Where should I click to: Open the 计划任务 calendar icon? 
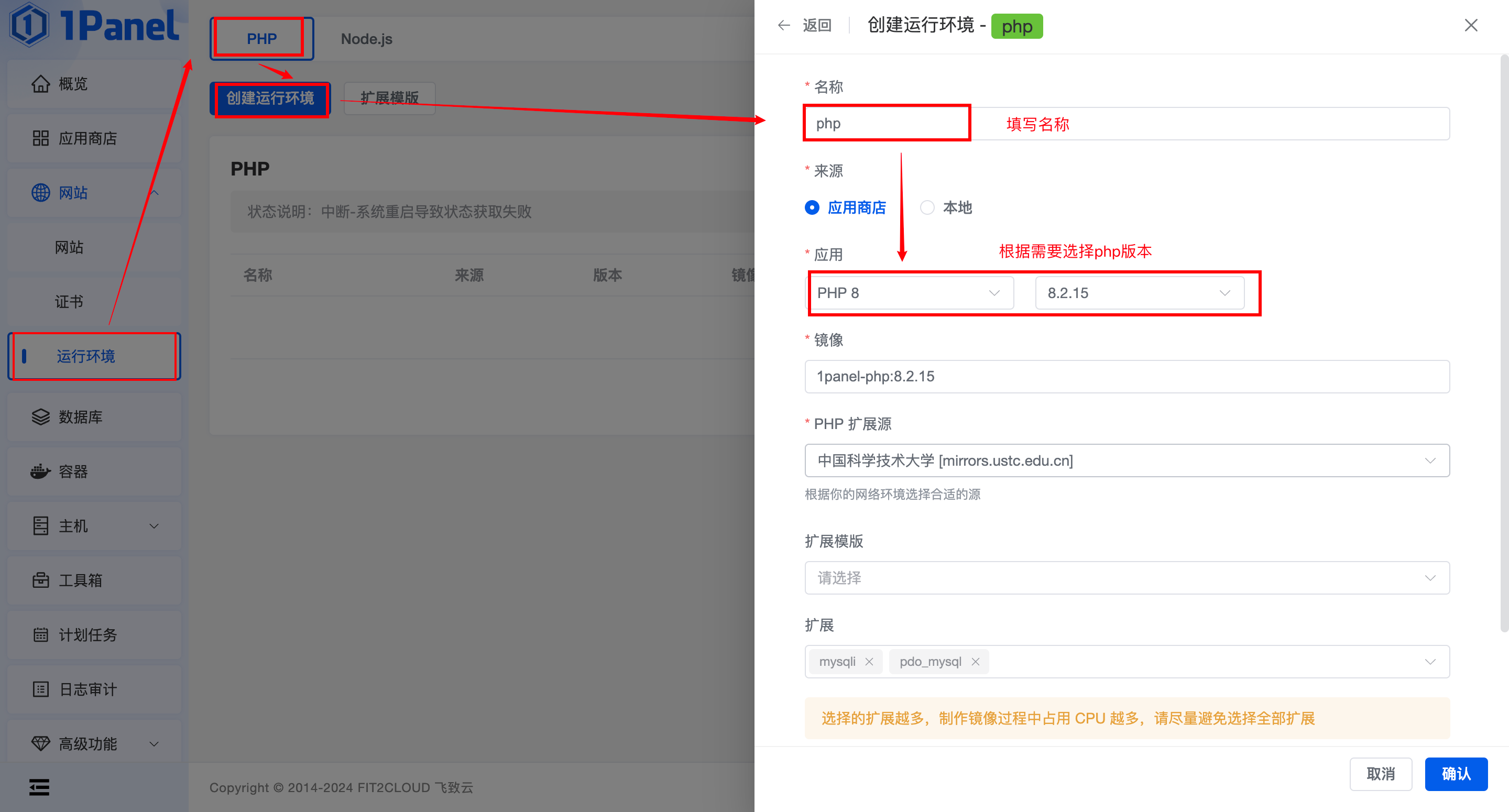[40, 635]
